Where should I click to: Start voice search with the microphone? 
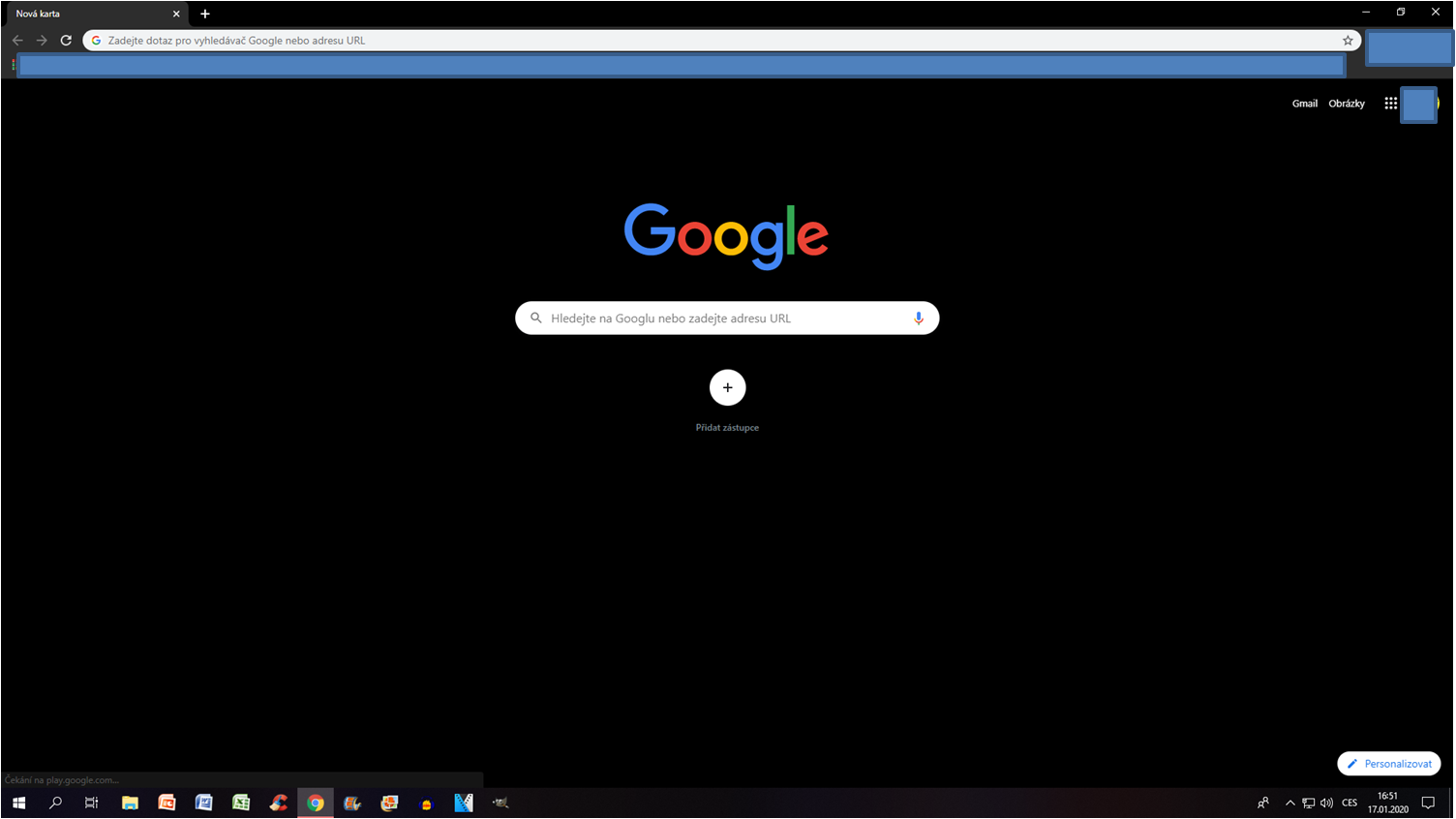918,318
